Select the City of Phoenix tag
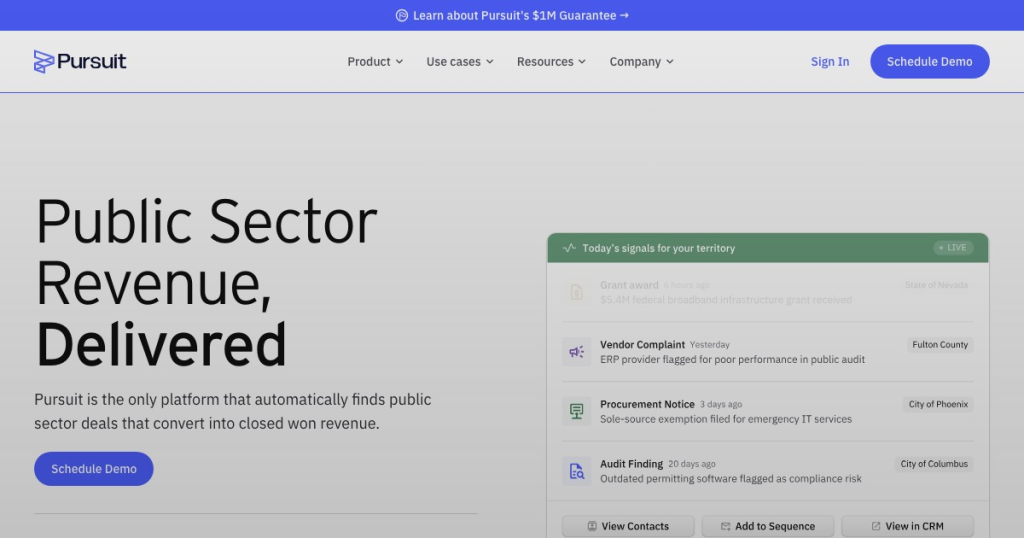Viewport: 1024px width, 538px height. pos(938,404)
